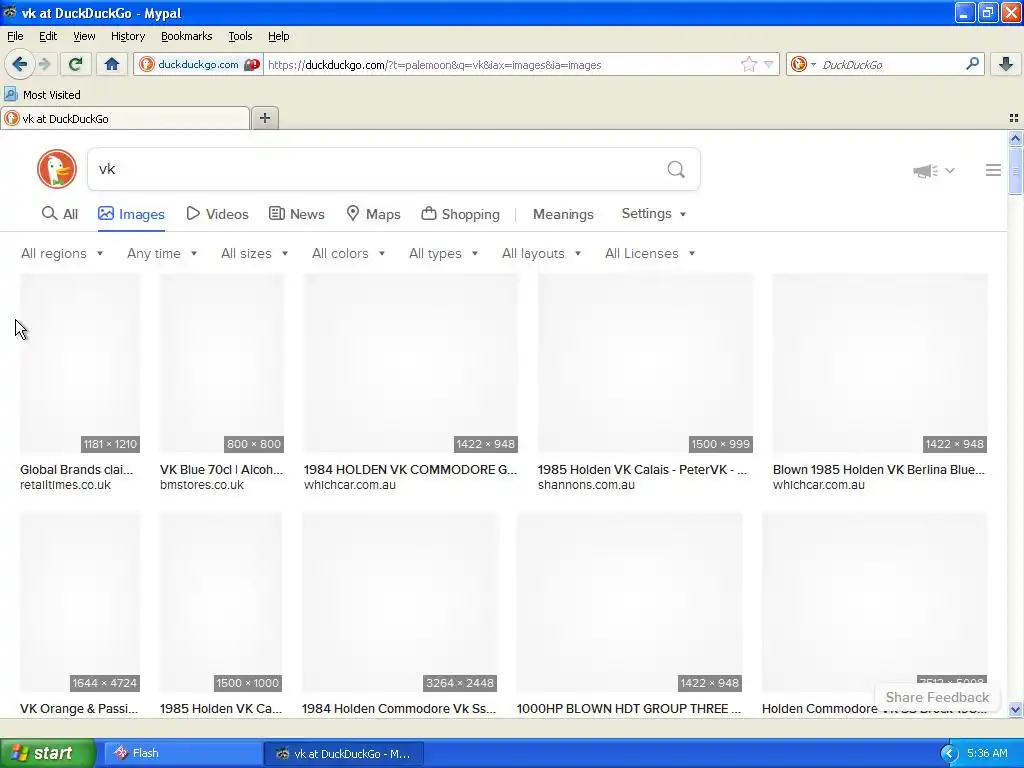Image resolution: width=1024 pixels, height=768 pixels.
Task: Open the Global Brands image thumbnail
Action: click(80, 363)
